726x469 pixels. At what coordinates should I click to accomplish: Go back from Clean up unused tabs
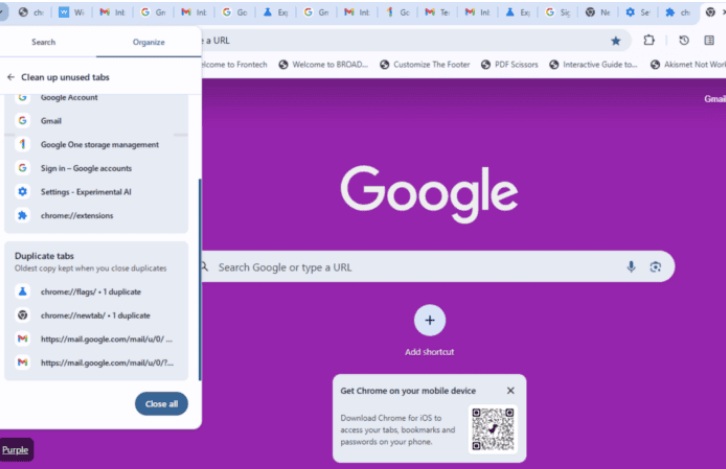click(x=11, y=77)
